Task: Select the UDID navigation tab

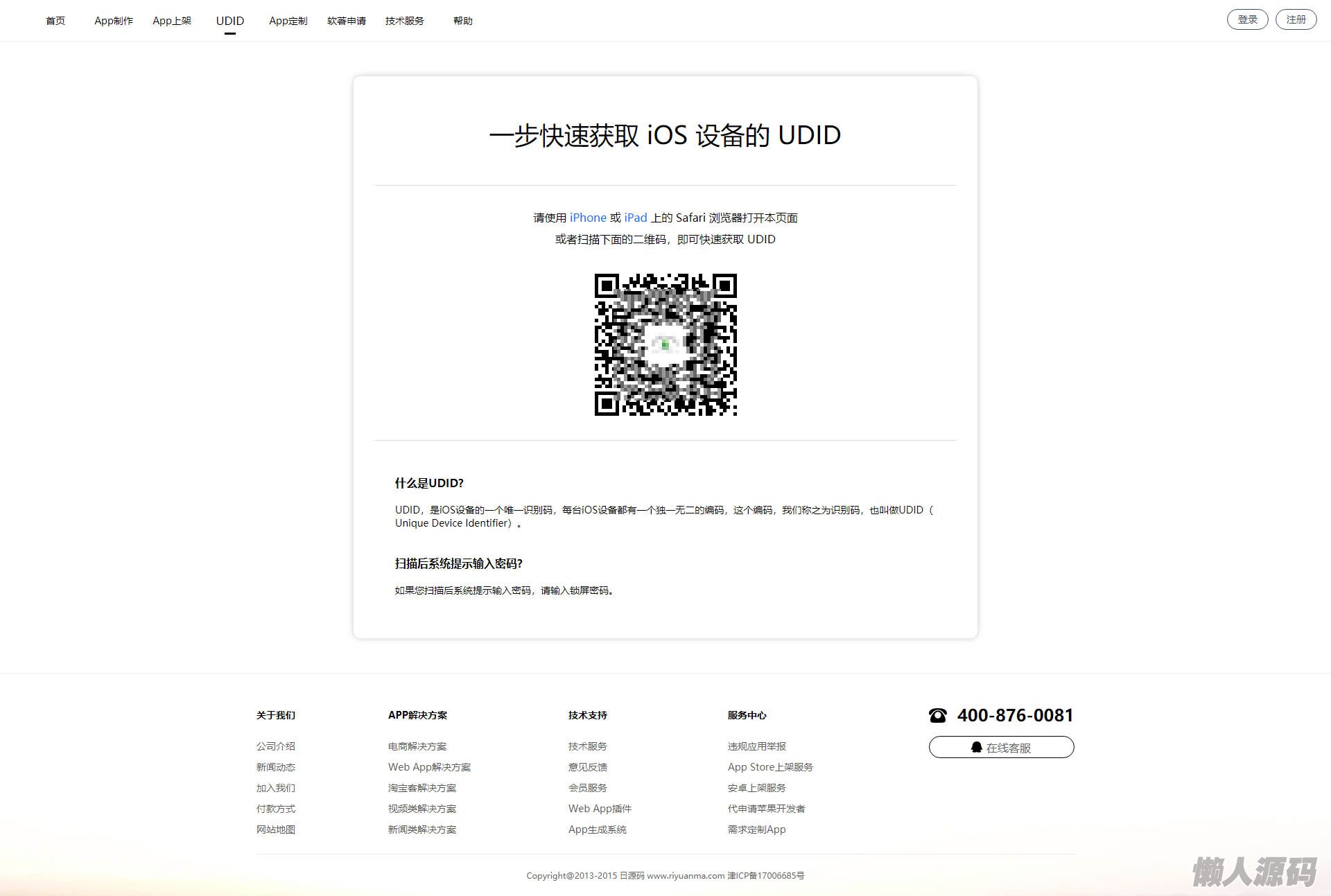Action: [230, 21]
